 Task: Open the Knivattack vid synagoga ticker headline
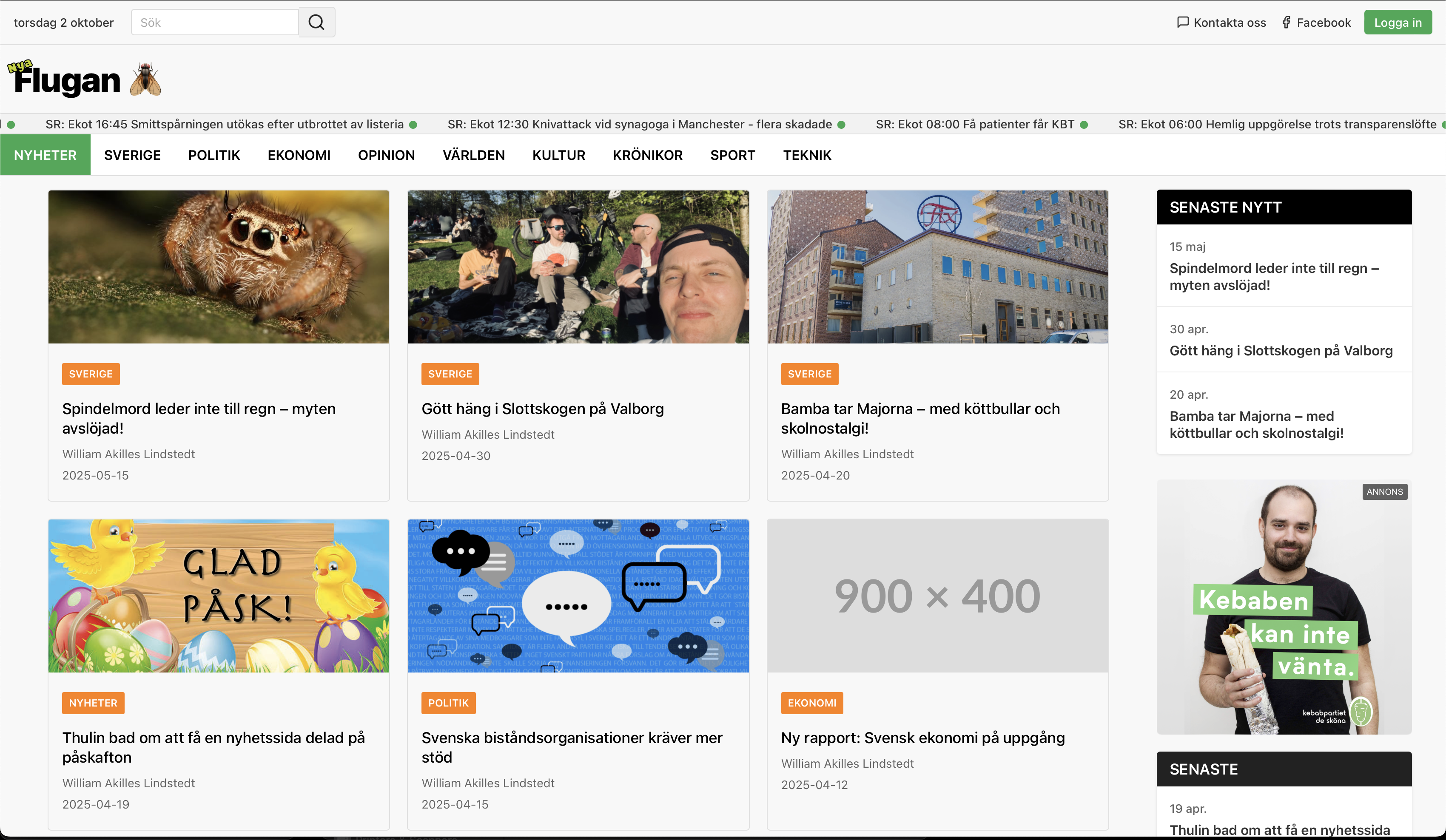(x=639, y=125)
